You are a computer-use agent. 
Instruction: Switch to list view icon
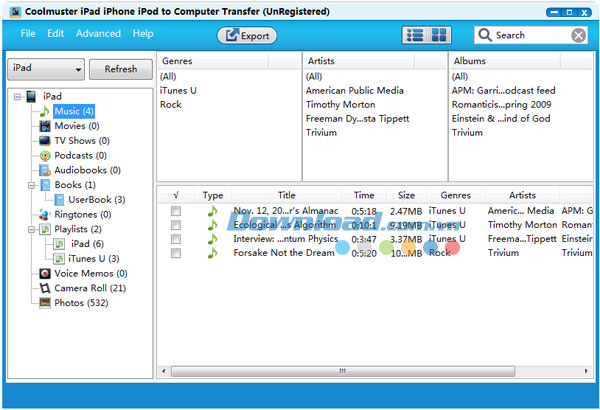(x=414, y=35)
